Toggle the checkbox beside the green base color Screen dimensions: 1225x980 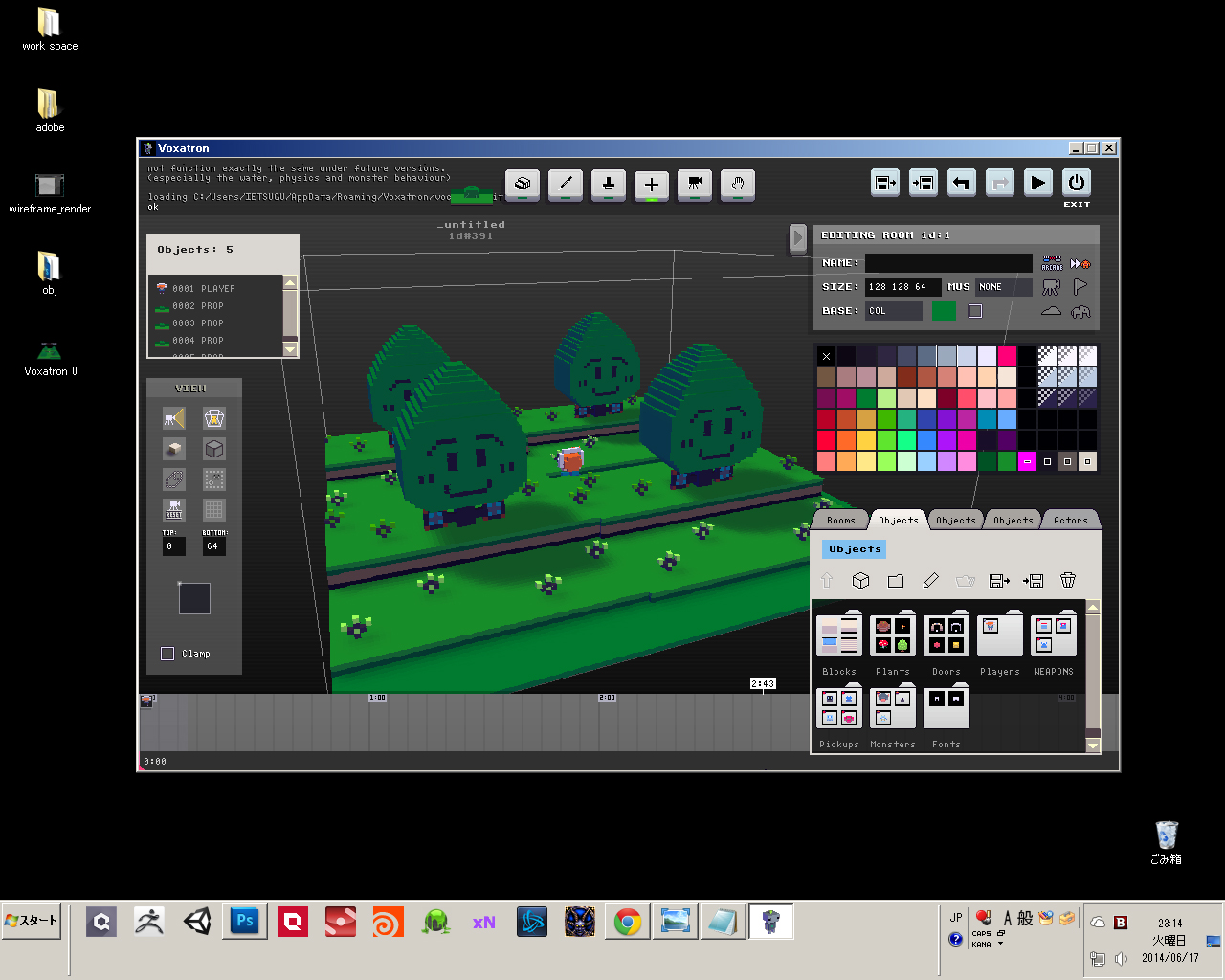[975, 311]
